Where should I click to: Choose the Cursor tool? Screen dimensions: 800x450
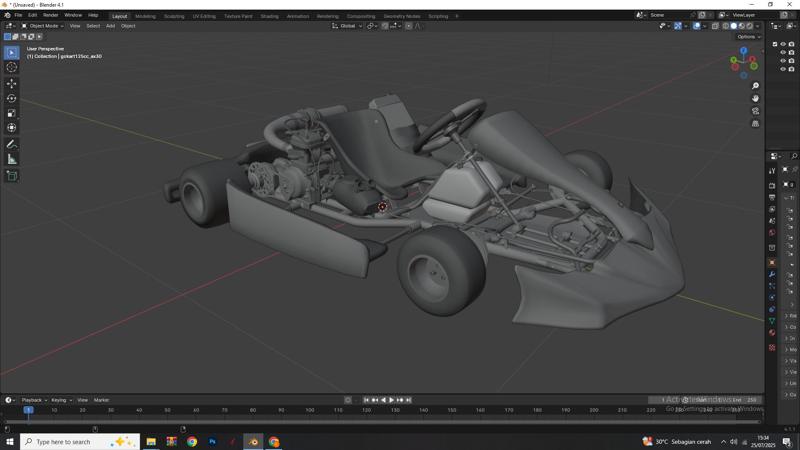[12, 67]
